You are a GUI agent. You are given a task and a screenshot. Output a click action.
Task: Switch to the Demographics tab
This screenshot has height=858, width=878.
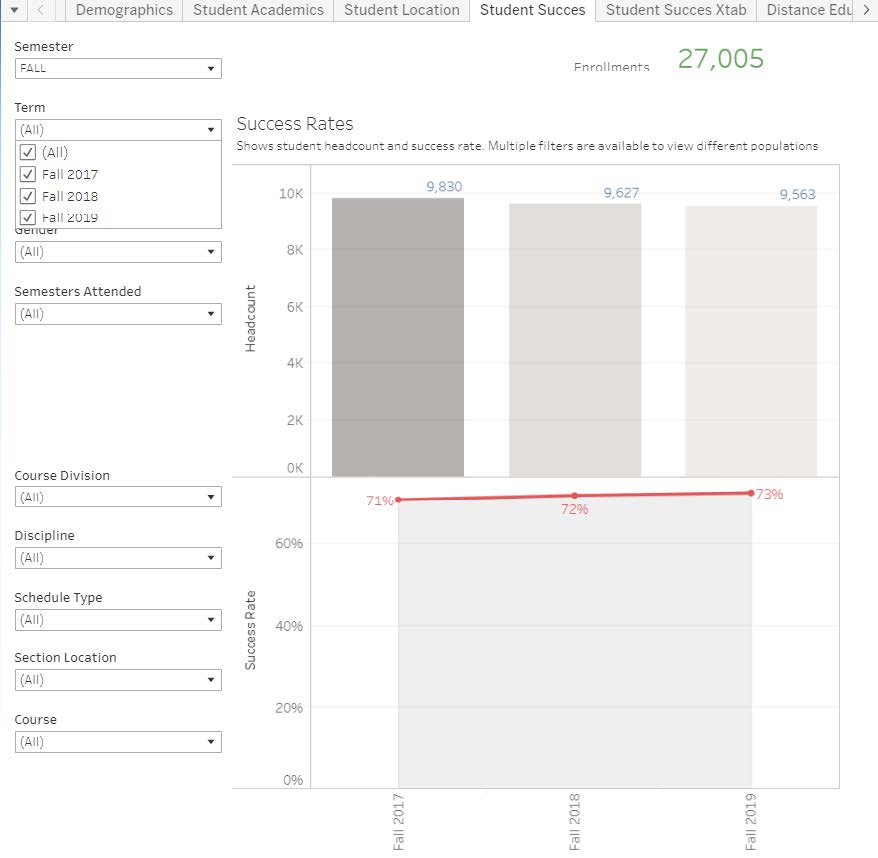(x=123, y=11)
